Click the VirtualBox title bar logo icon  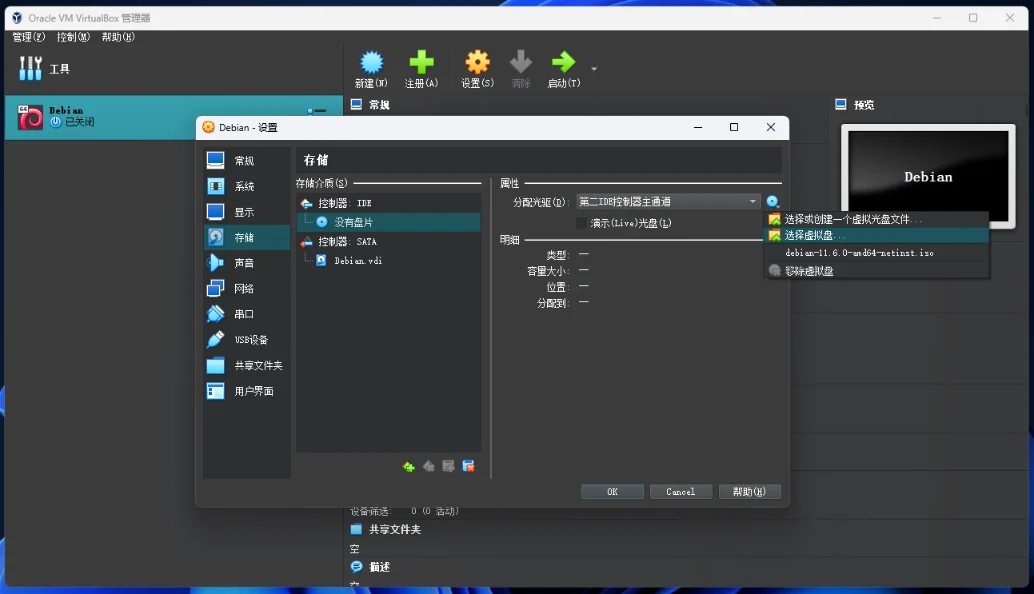point(17,18)
